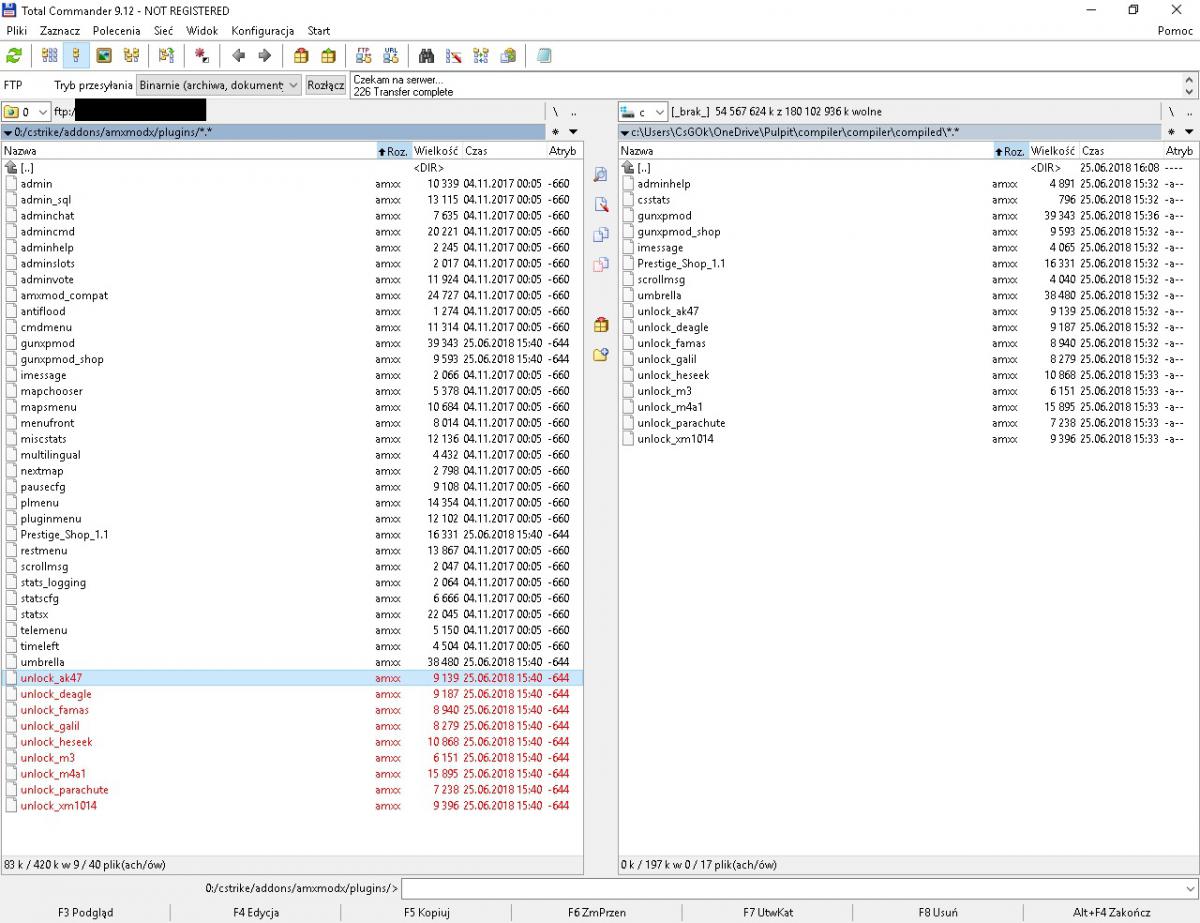Viewport: 1200px width, 923px height.
Task: Toggle the full details view icon
Action: coord(74,56)
